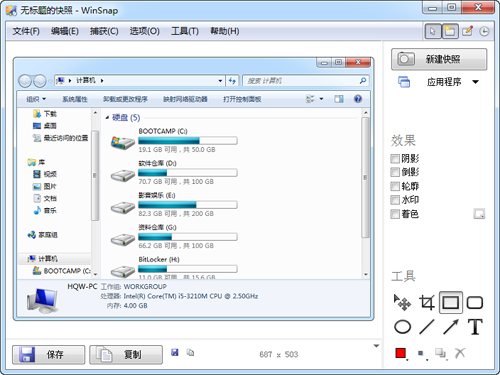Click the 软件仓库 (D:) usage bar
This screenshot has width=500, height=375.
pyautogui.click(x=188, y=173)
